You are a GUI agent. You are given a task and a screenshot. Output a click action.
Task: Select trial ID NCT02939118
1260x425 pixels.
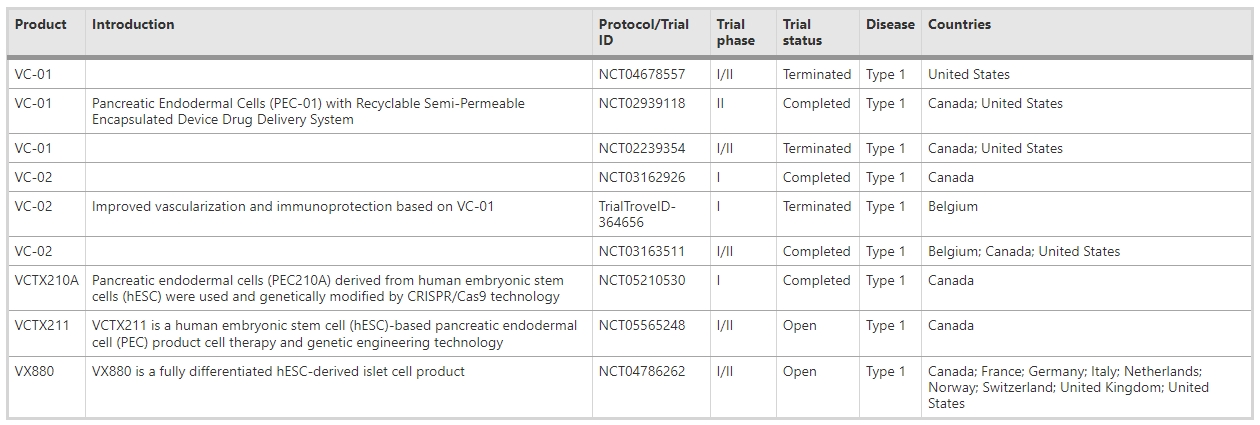642,104
